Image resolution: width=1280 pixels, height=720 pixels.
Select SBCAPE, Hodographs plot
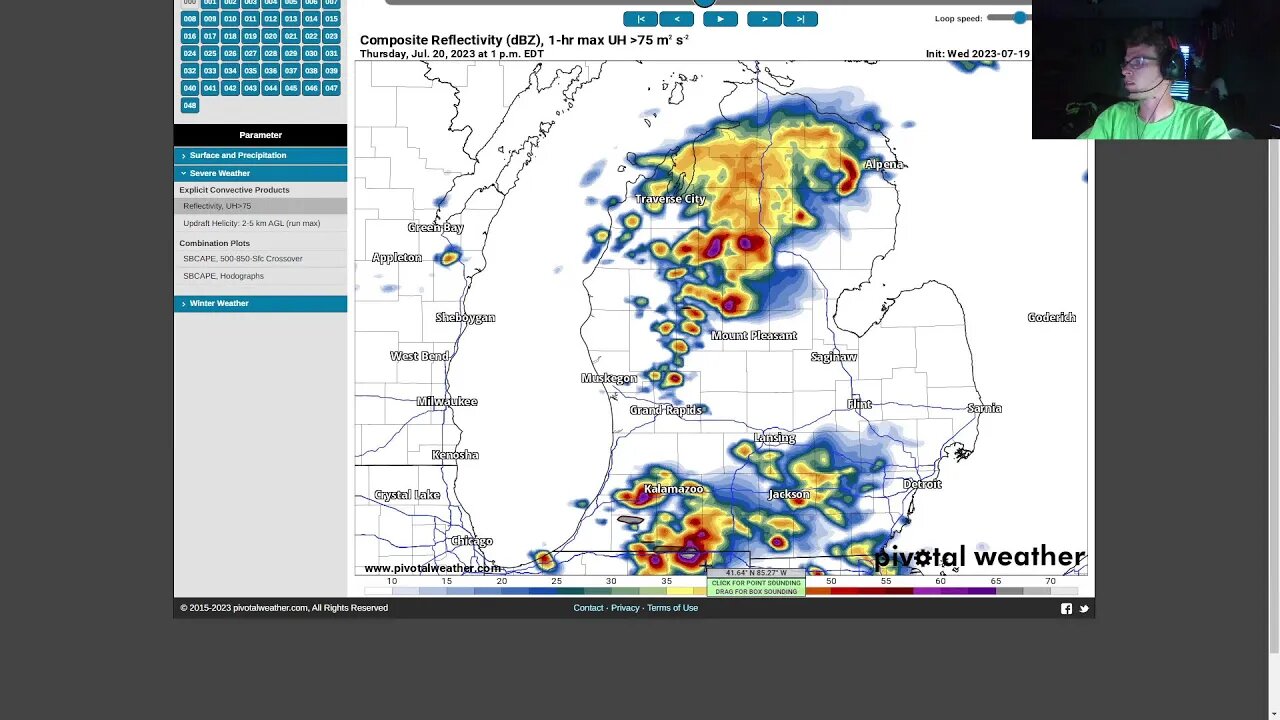[x=260, y=276]
